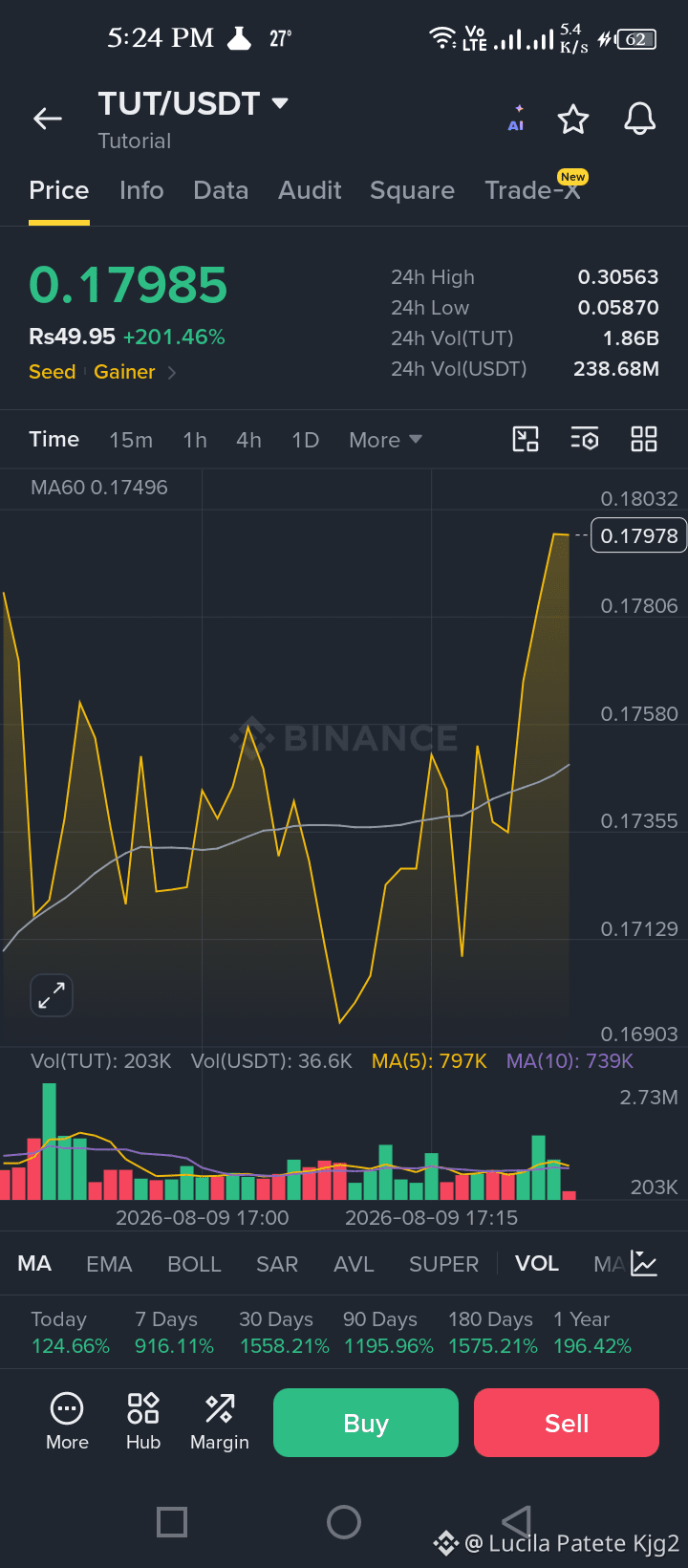Select the 1D interval
Image resolution: width=688 pixels, height=1568 pixels.
[305, 440]
